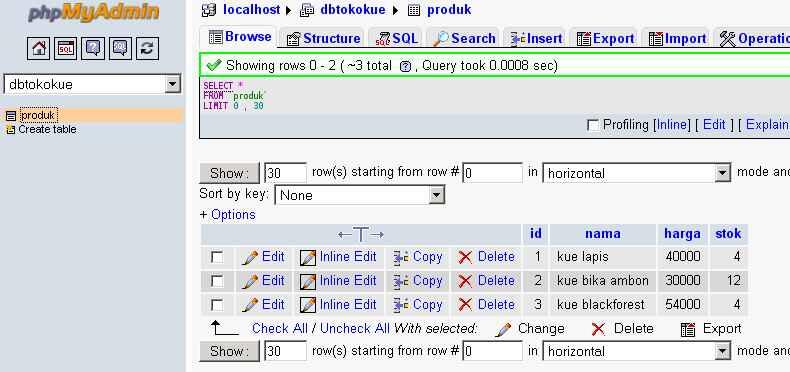Reload navigation frame icon
790x372 pixels.
[147, 49]
